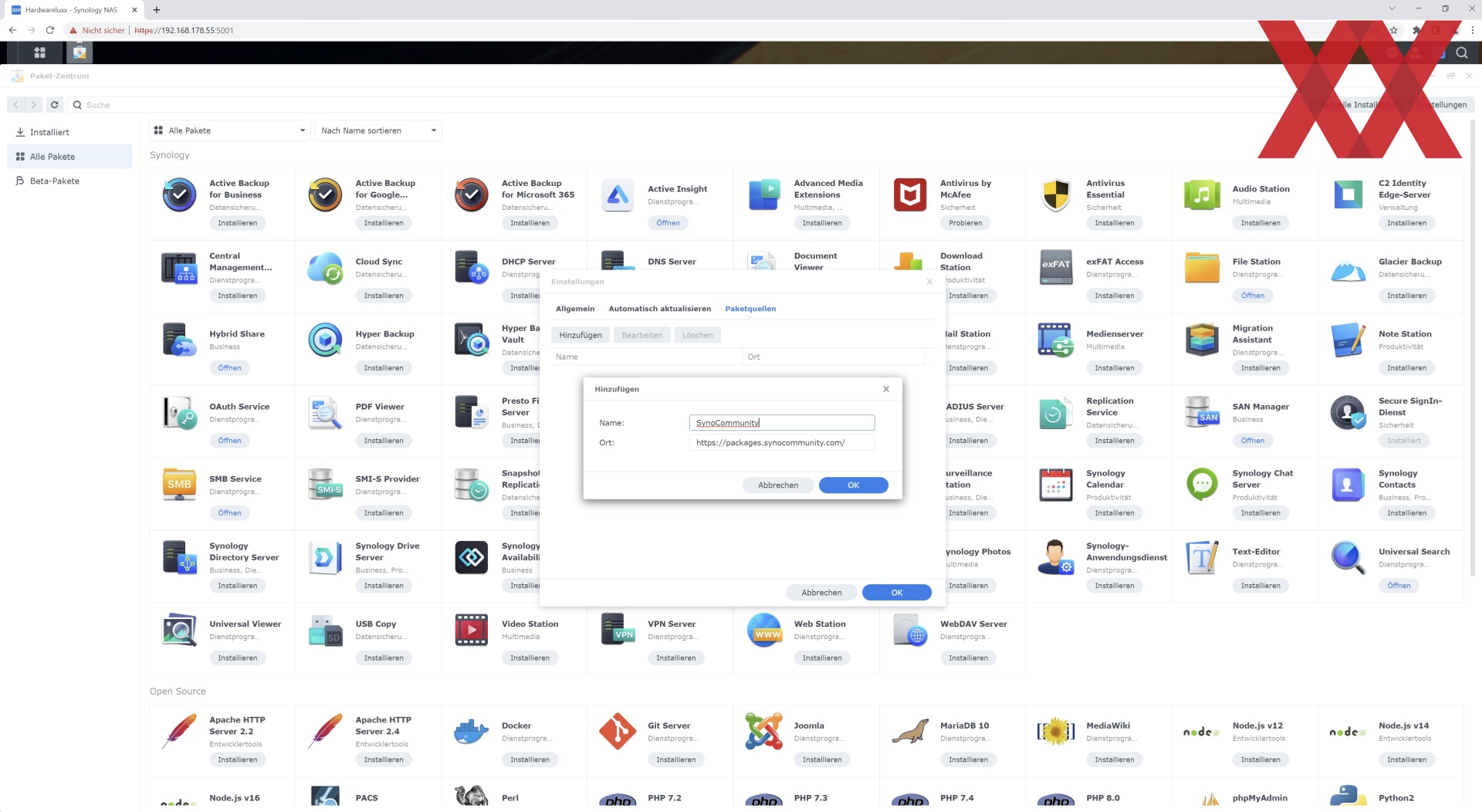
Task: Click the Git Server icon
Action: (617, 732)
